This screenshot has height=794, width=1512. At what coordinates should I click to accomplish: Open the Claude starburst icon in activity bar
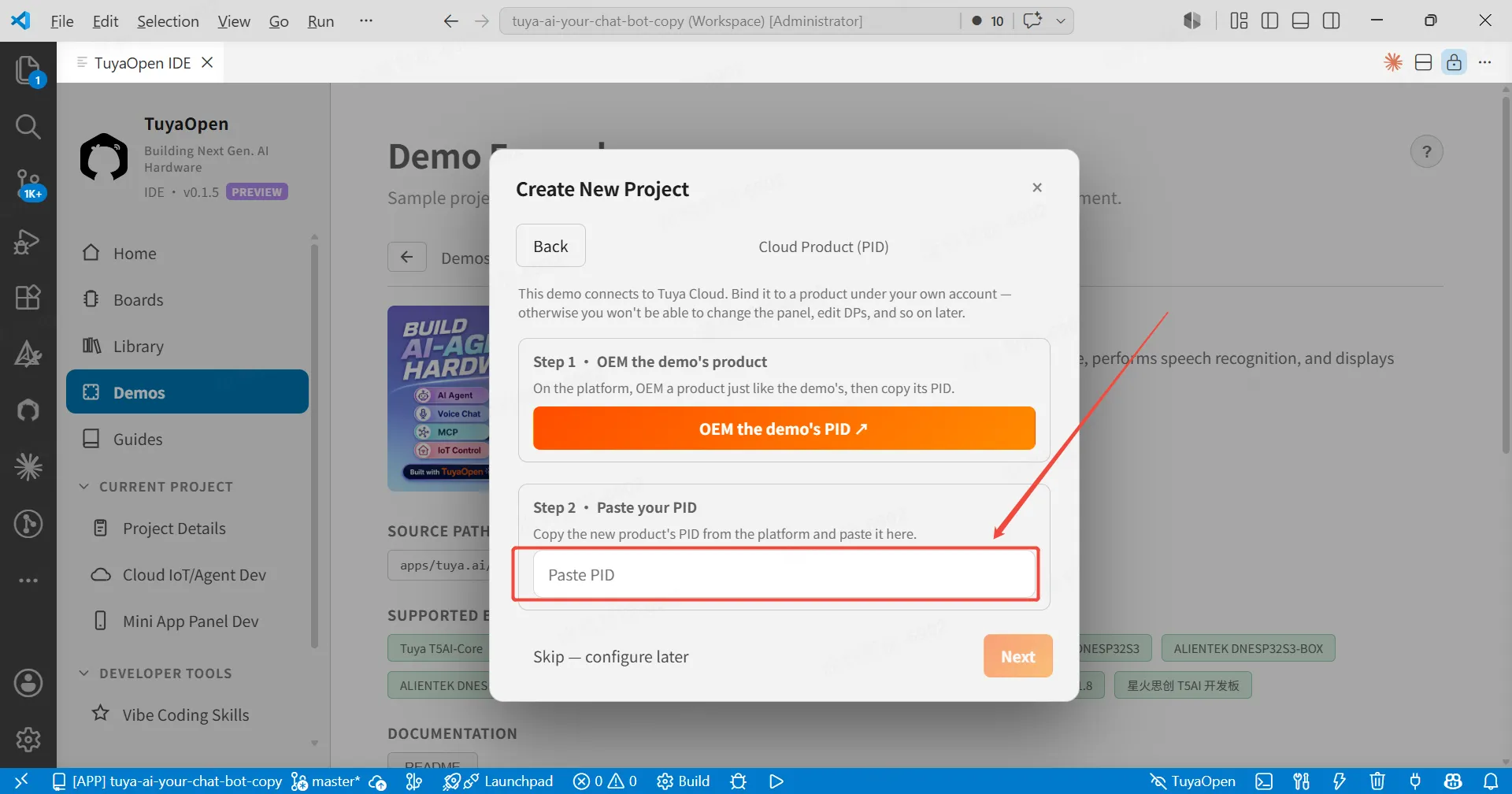coord(28,467)
